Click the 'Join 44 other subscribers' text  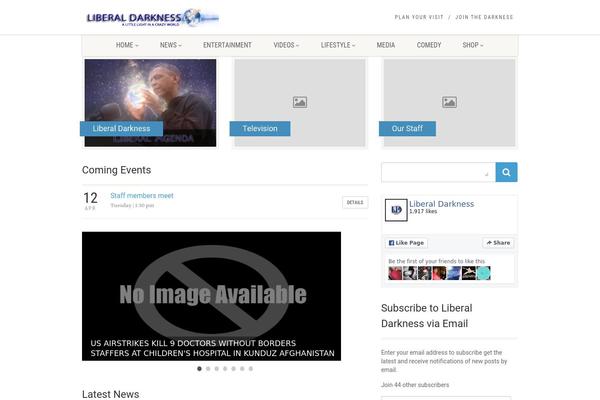pyautogui.click(x=415, y=385)
